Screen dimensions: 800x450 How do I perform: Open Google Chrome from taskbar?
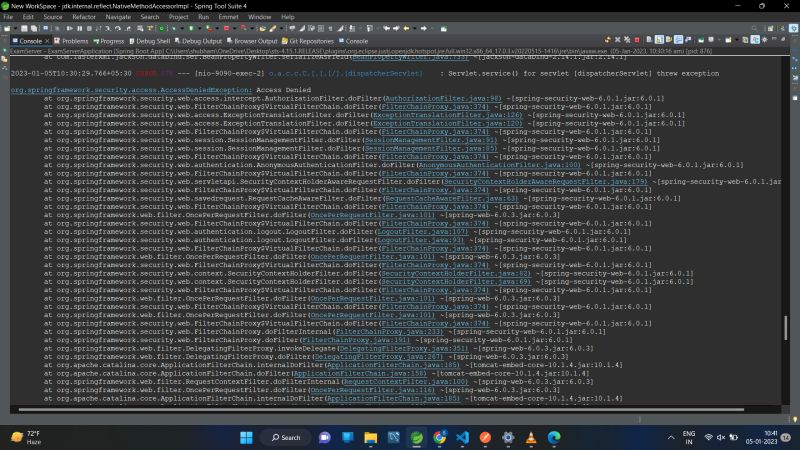pyautogui.click(x=439, y=437)
